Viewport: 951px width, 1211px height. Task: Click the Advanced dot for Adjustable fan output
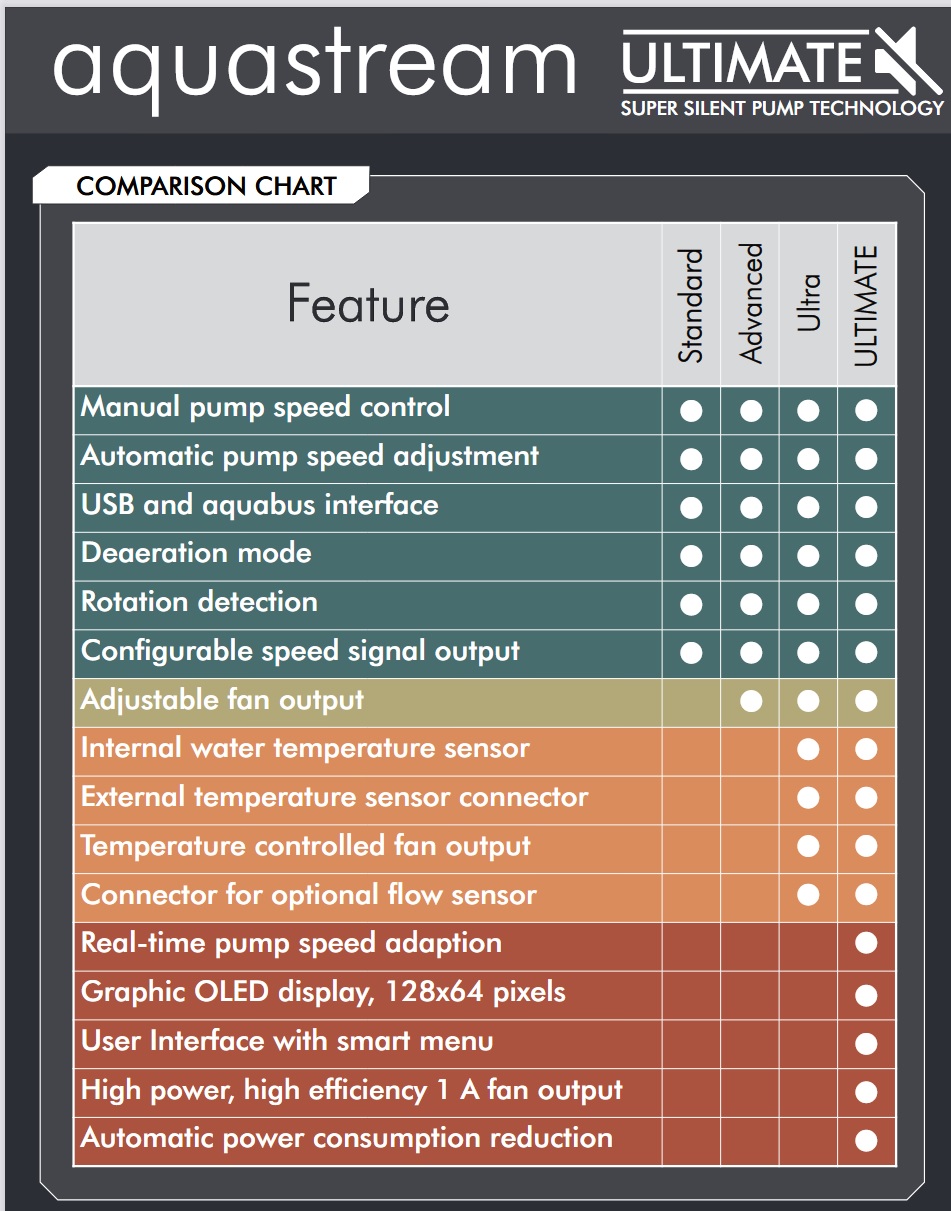[x=750, y=703]
